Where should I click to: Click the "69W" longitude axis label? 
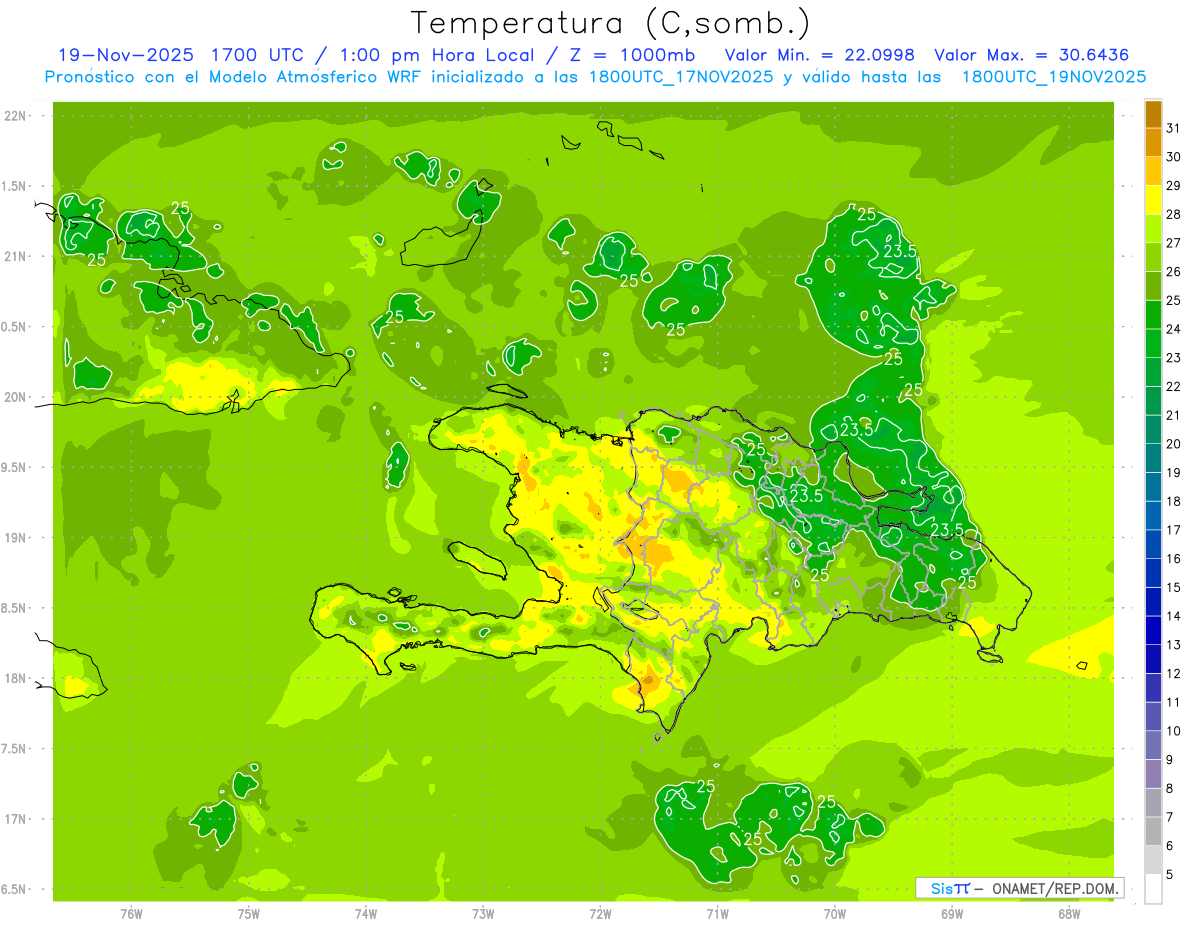click(952, 914)
